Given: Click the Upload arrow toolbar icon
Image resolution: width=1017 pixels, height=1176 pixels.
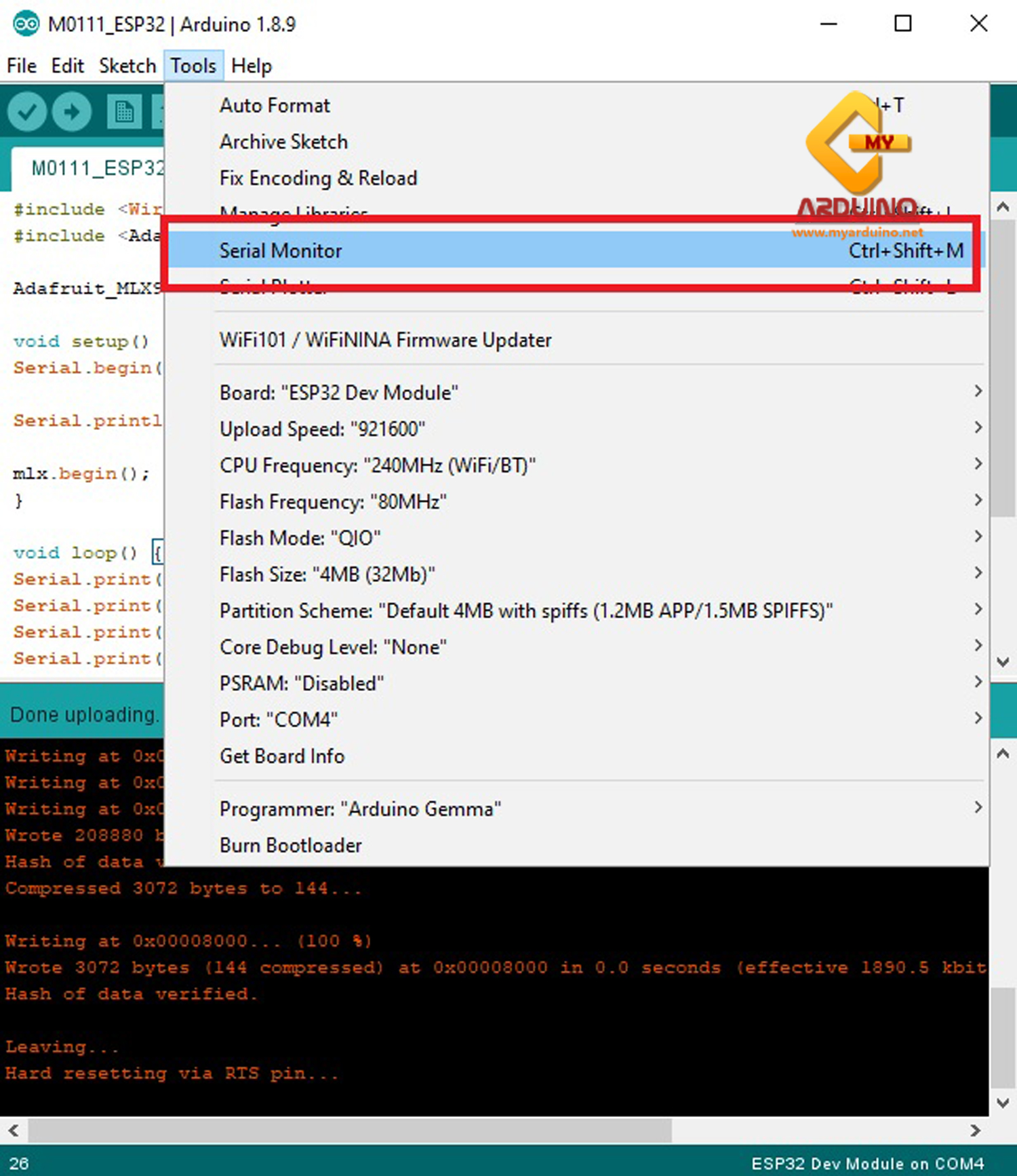Looking at the screenshot, I should (72, 111).
